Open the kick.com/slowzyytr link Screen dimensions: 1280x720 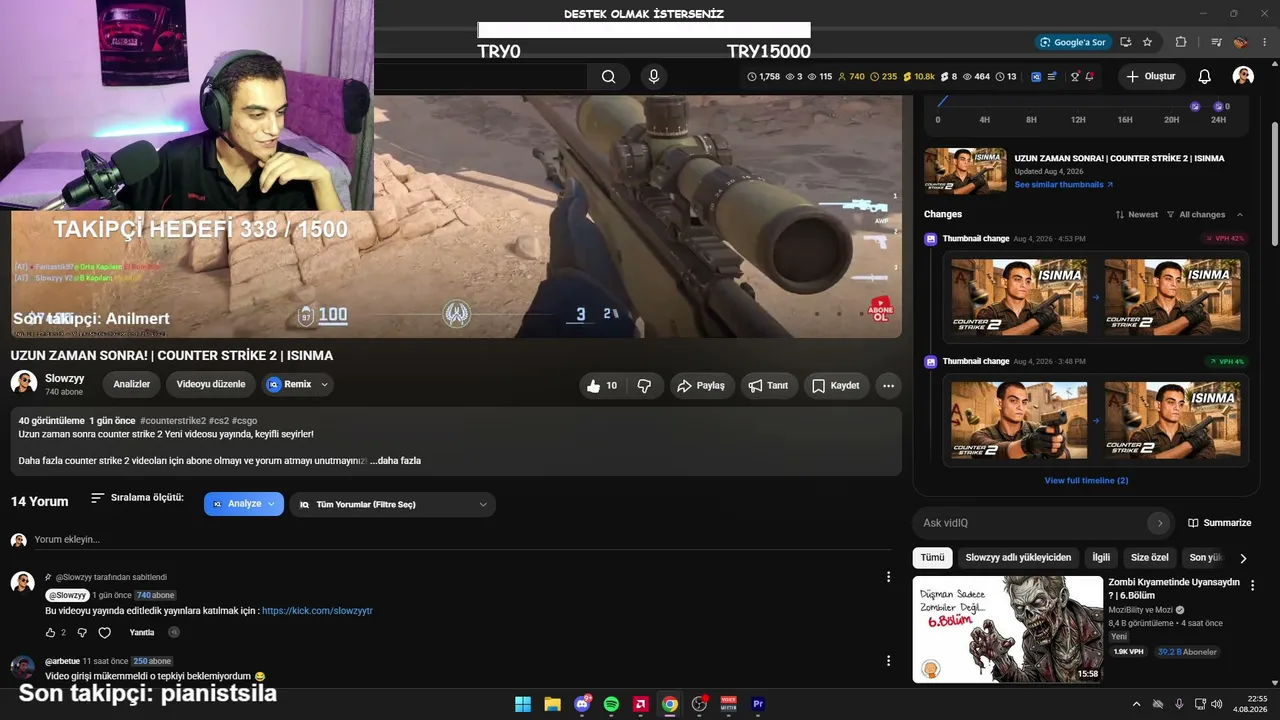317,611
